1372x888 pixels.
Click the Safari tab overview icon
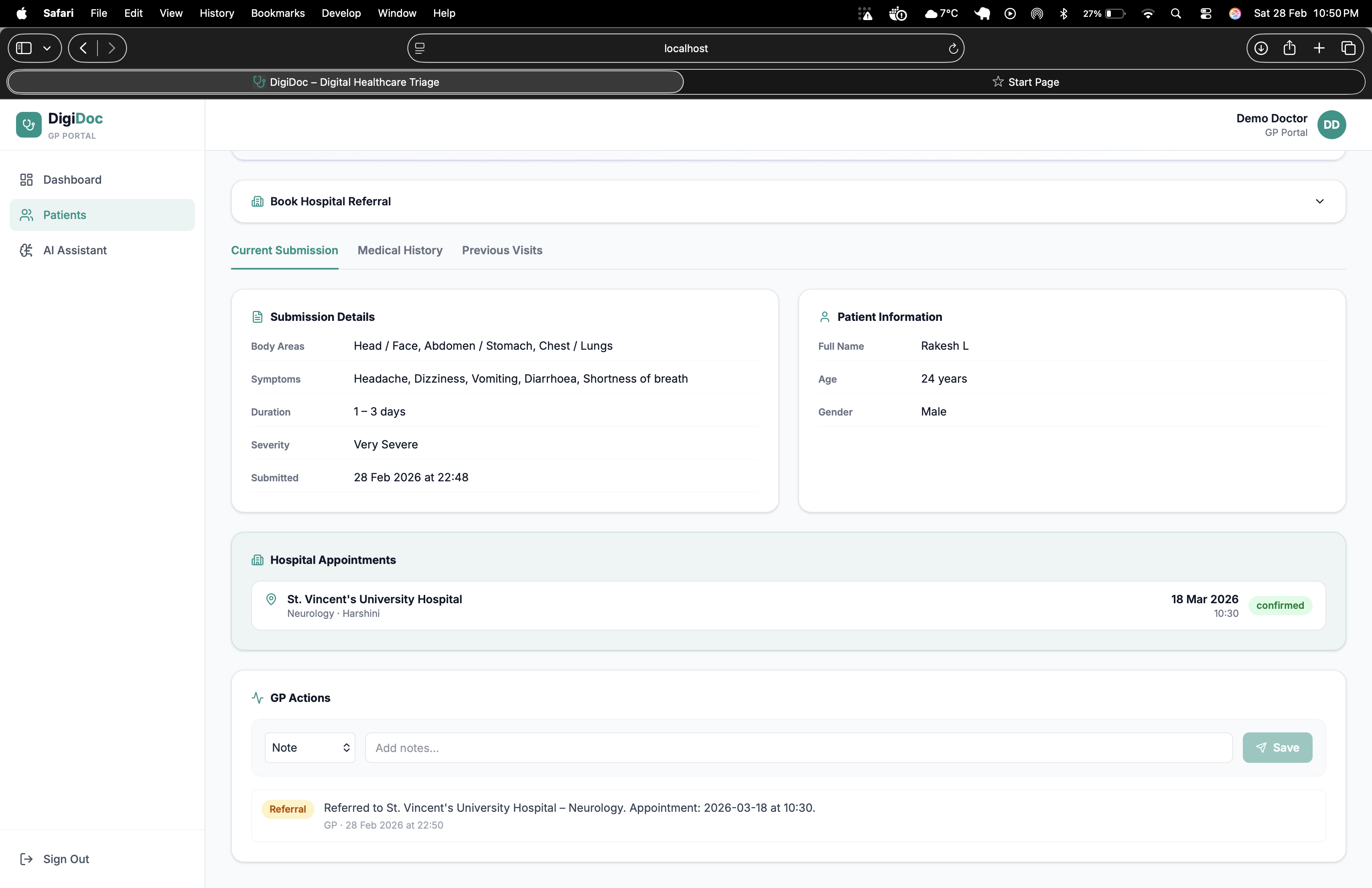[1348, 49]
